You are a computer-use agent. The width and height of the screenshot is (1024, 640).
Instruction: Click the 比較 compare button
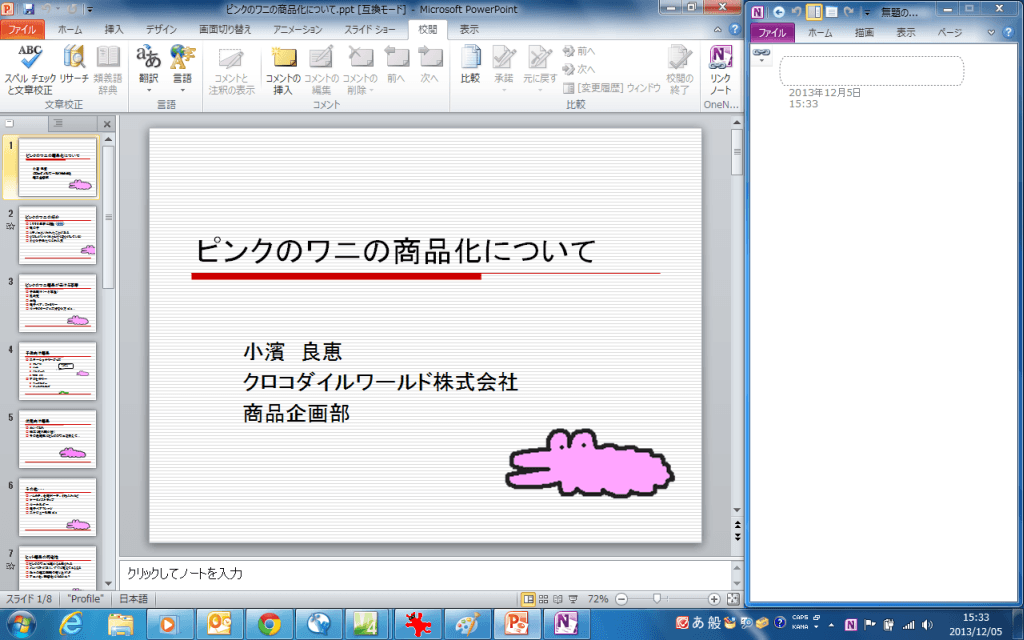tap(470, 64)
